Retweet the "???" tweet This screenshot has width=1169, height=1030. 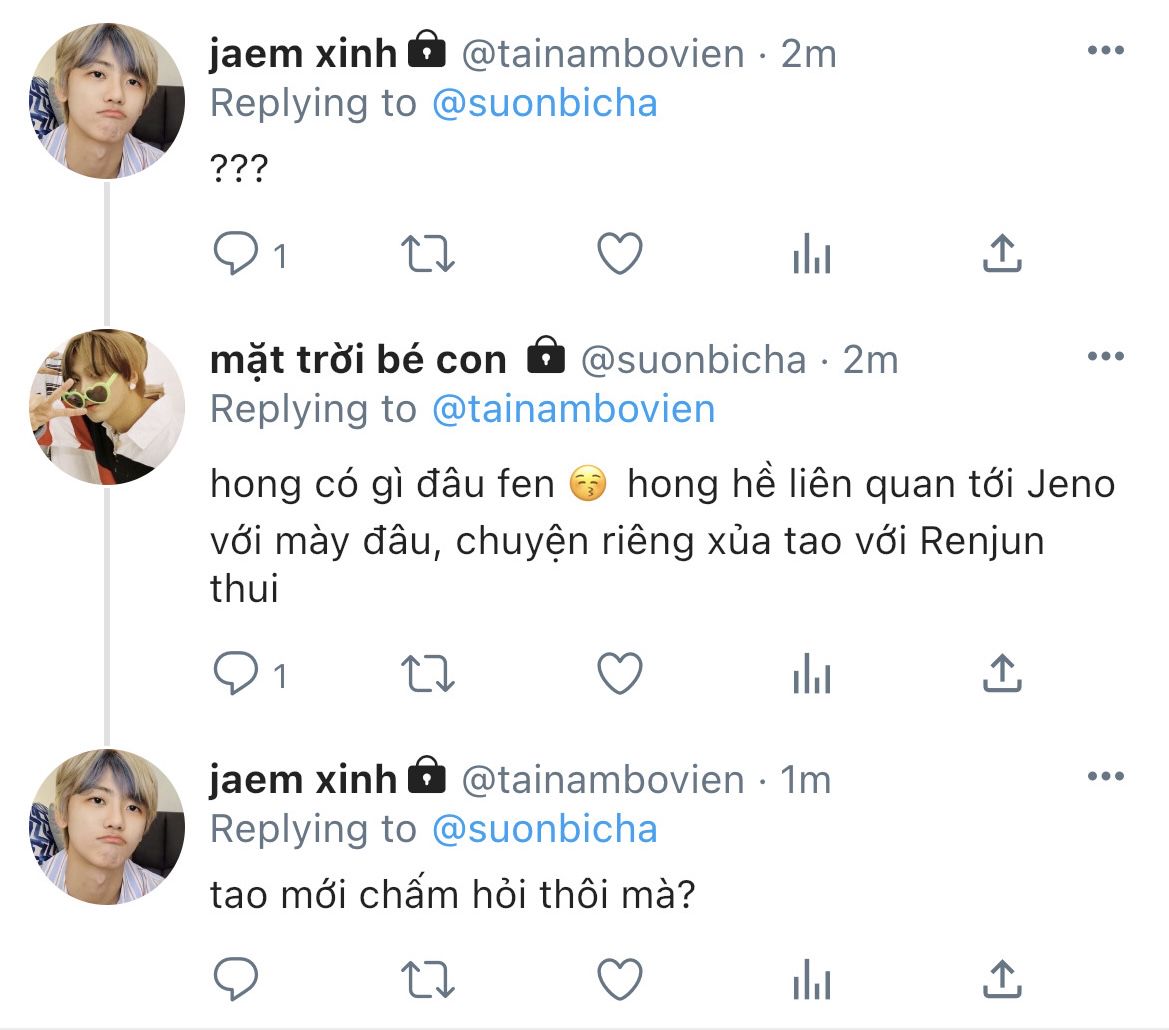[428, 255]
